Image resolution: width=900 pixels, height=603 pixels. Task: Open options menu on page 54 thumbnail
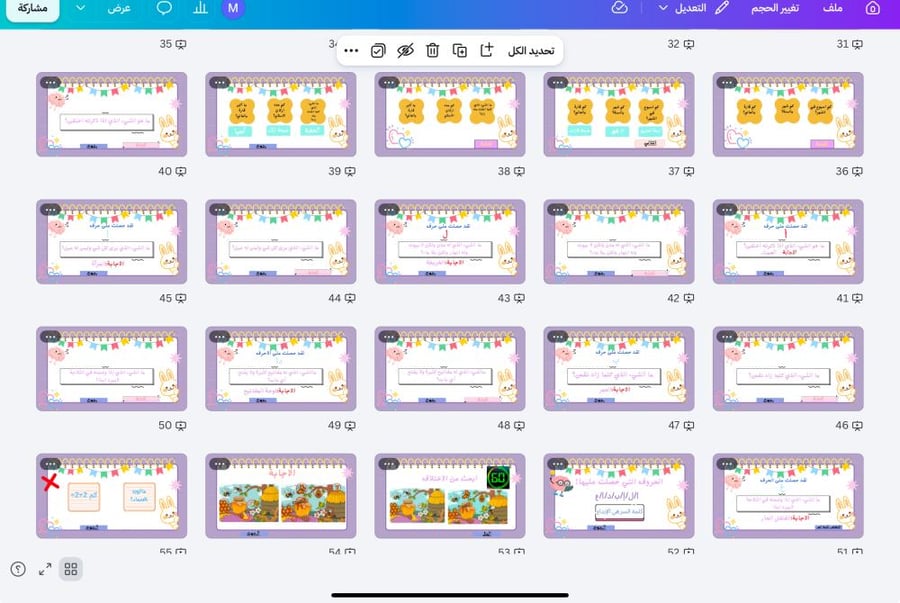(x=219, y=464)
